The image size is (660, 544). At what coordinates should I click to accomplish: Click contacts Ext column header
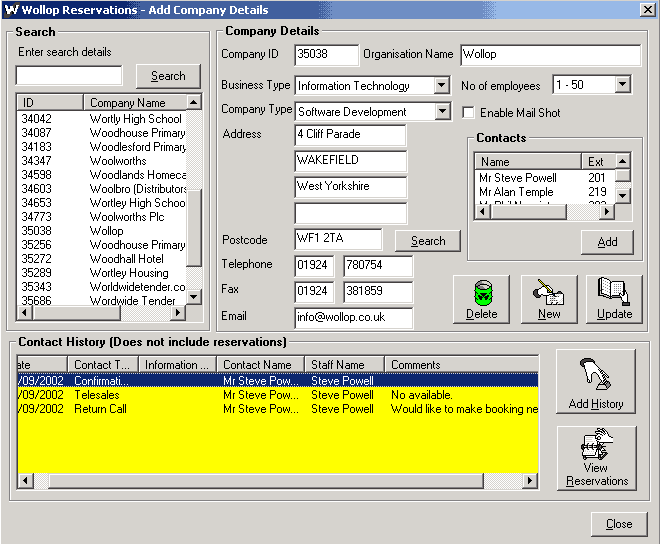(x=598, y=162)
